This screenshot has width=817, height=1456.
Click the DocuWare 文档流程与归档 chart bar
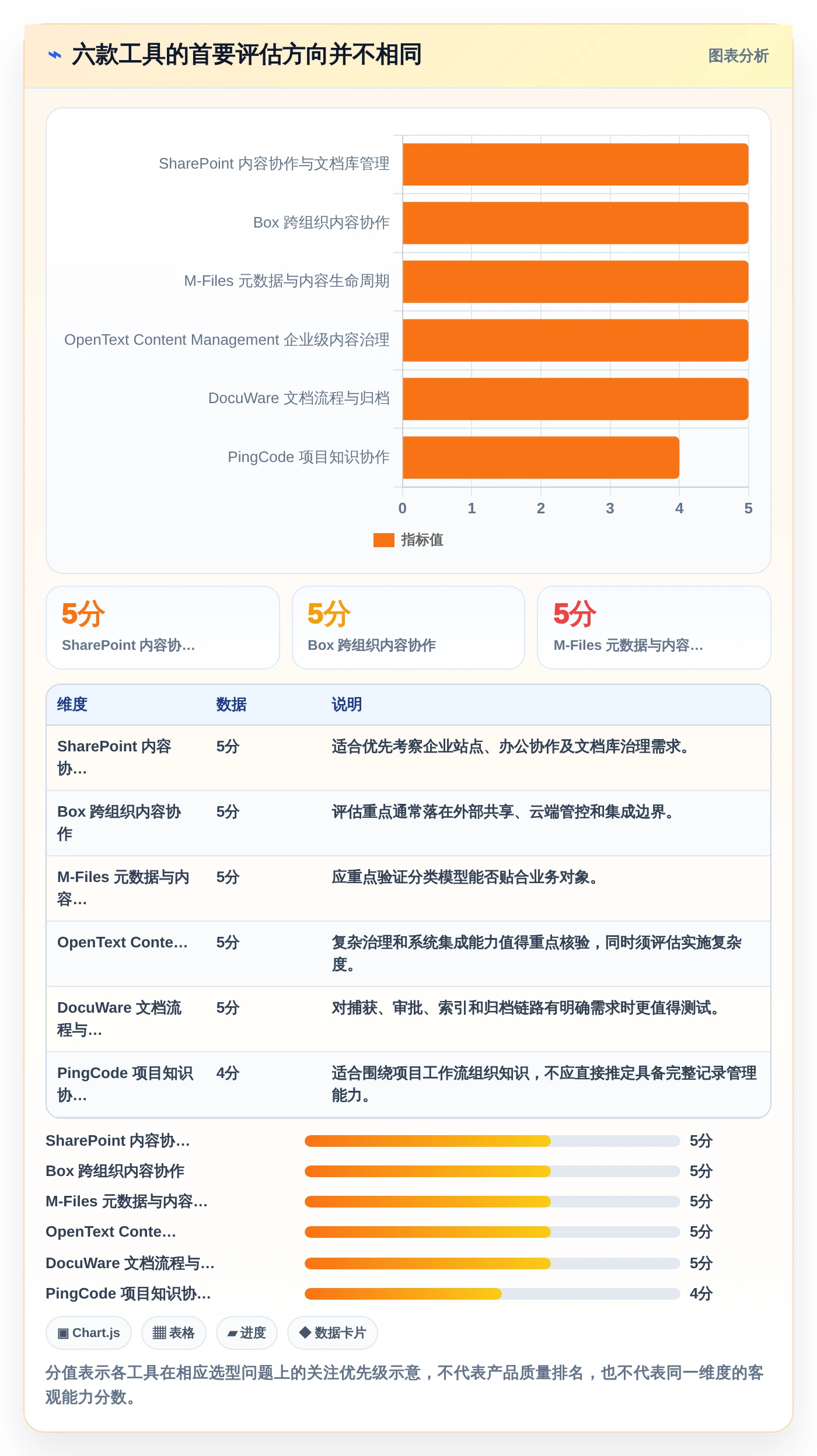575,399
